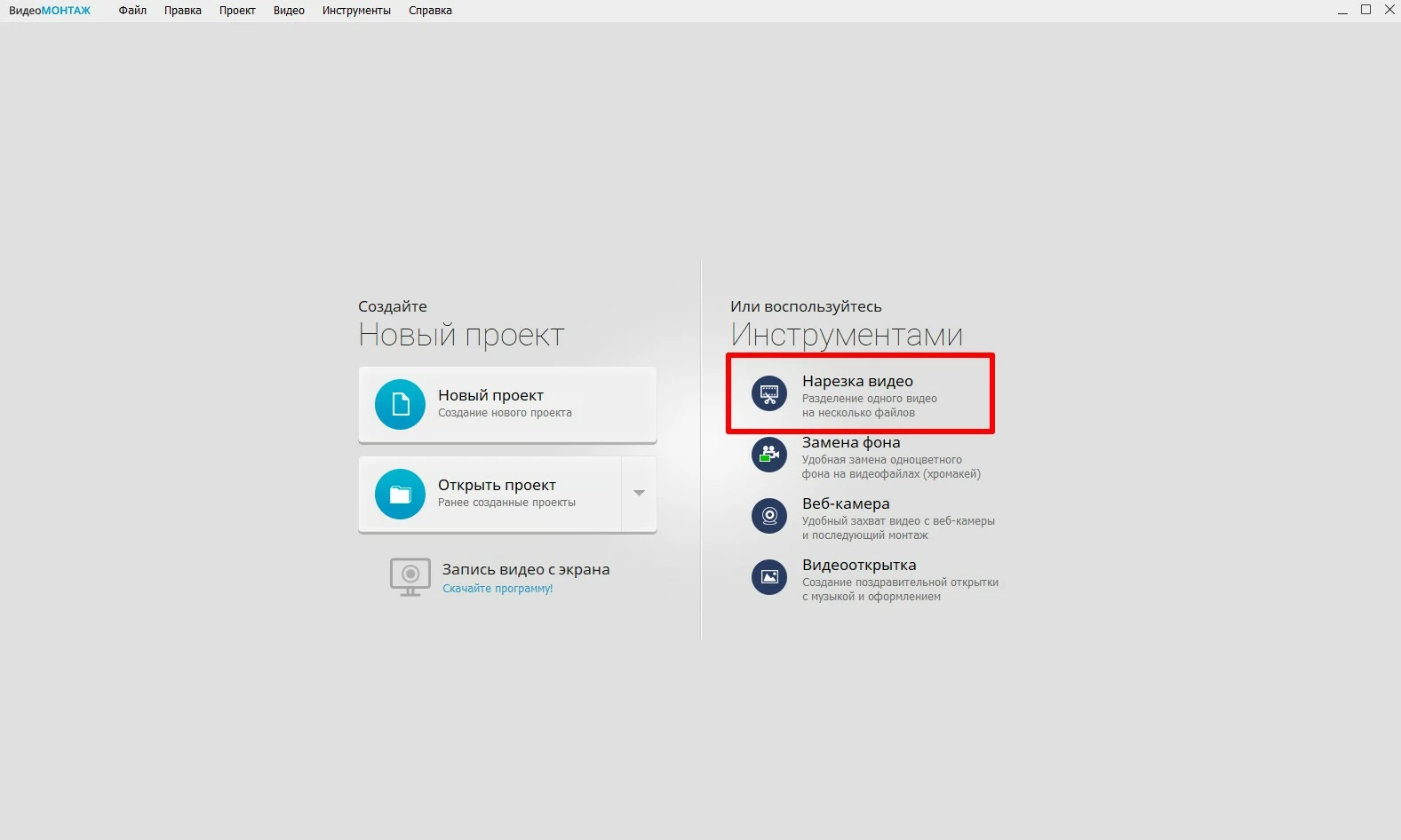The width and height of the screenshot is (1401, 840).
Task: Minimize the ВидеоМОНТАЖ window
Action: tap(1342, 11)
